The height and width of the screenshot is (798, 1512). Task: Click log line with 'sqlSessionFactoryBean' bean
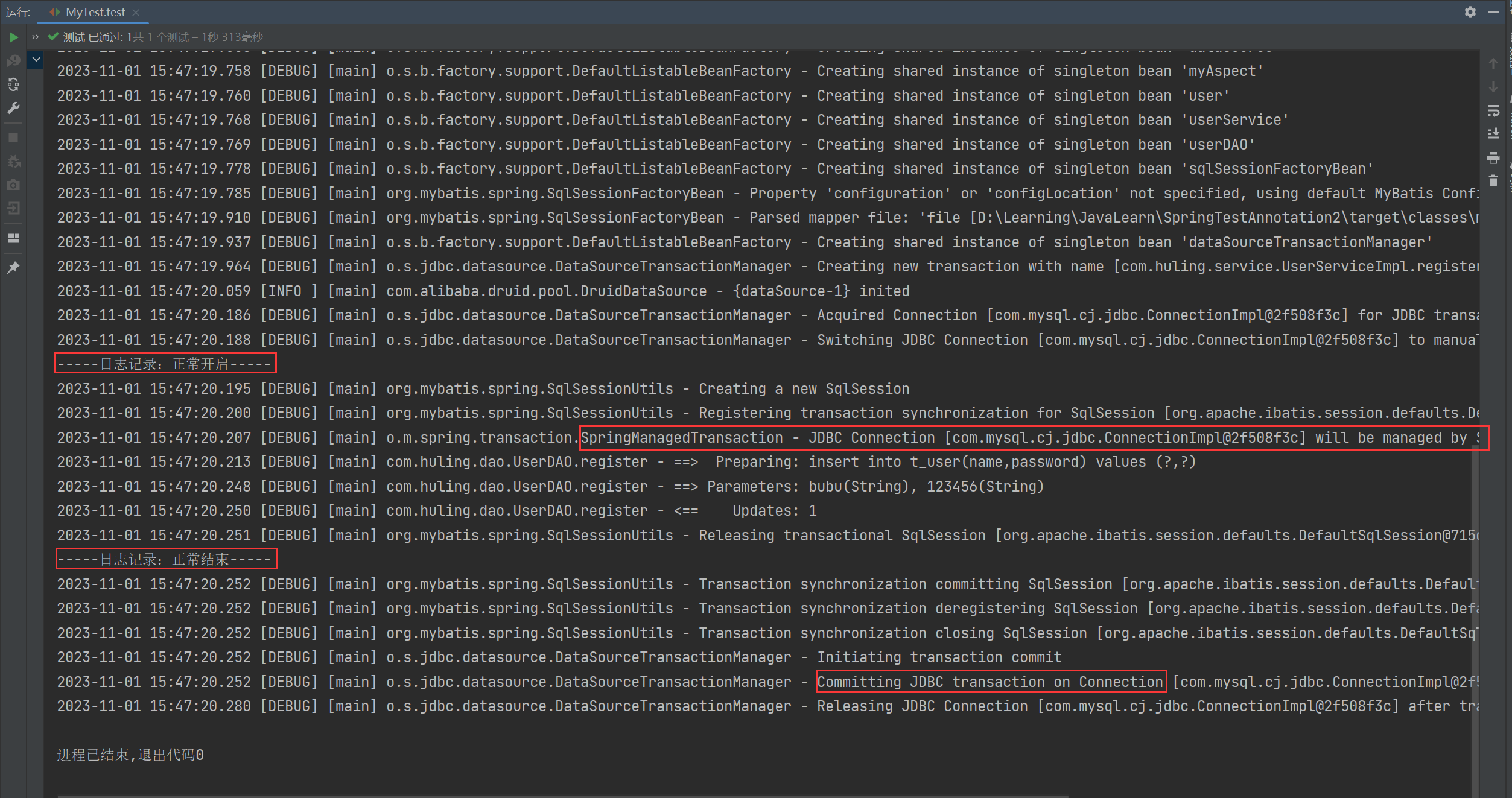(715, 169)
